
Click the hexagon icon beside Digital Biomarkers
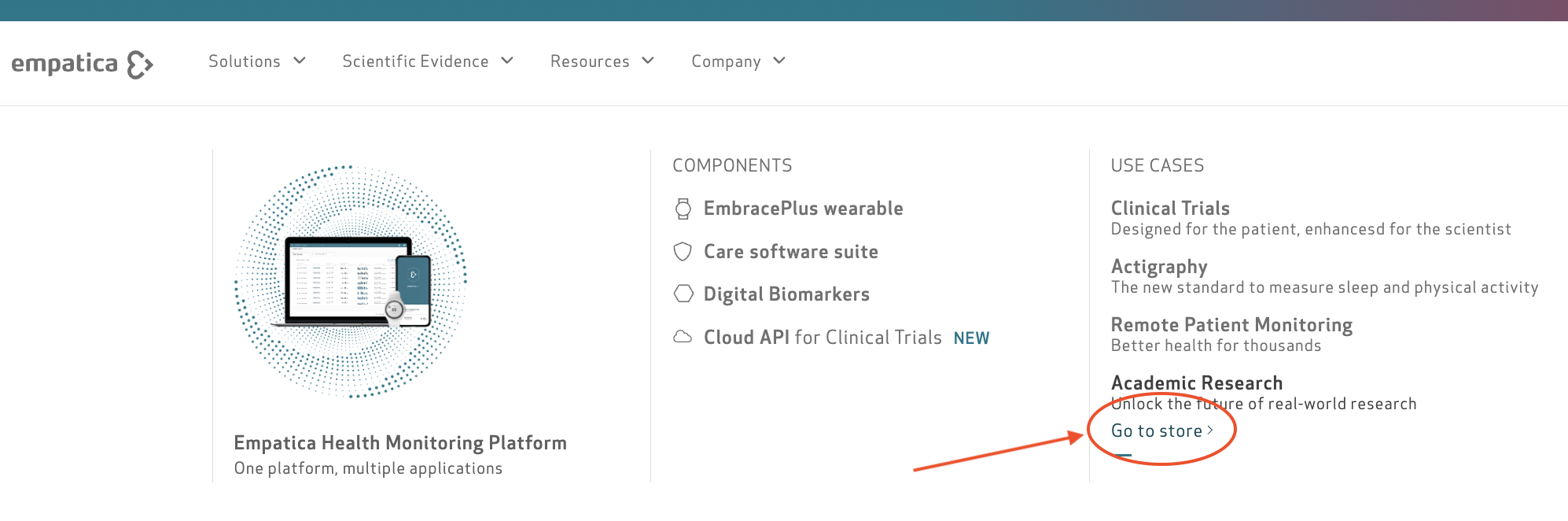[x=684, y=294]
